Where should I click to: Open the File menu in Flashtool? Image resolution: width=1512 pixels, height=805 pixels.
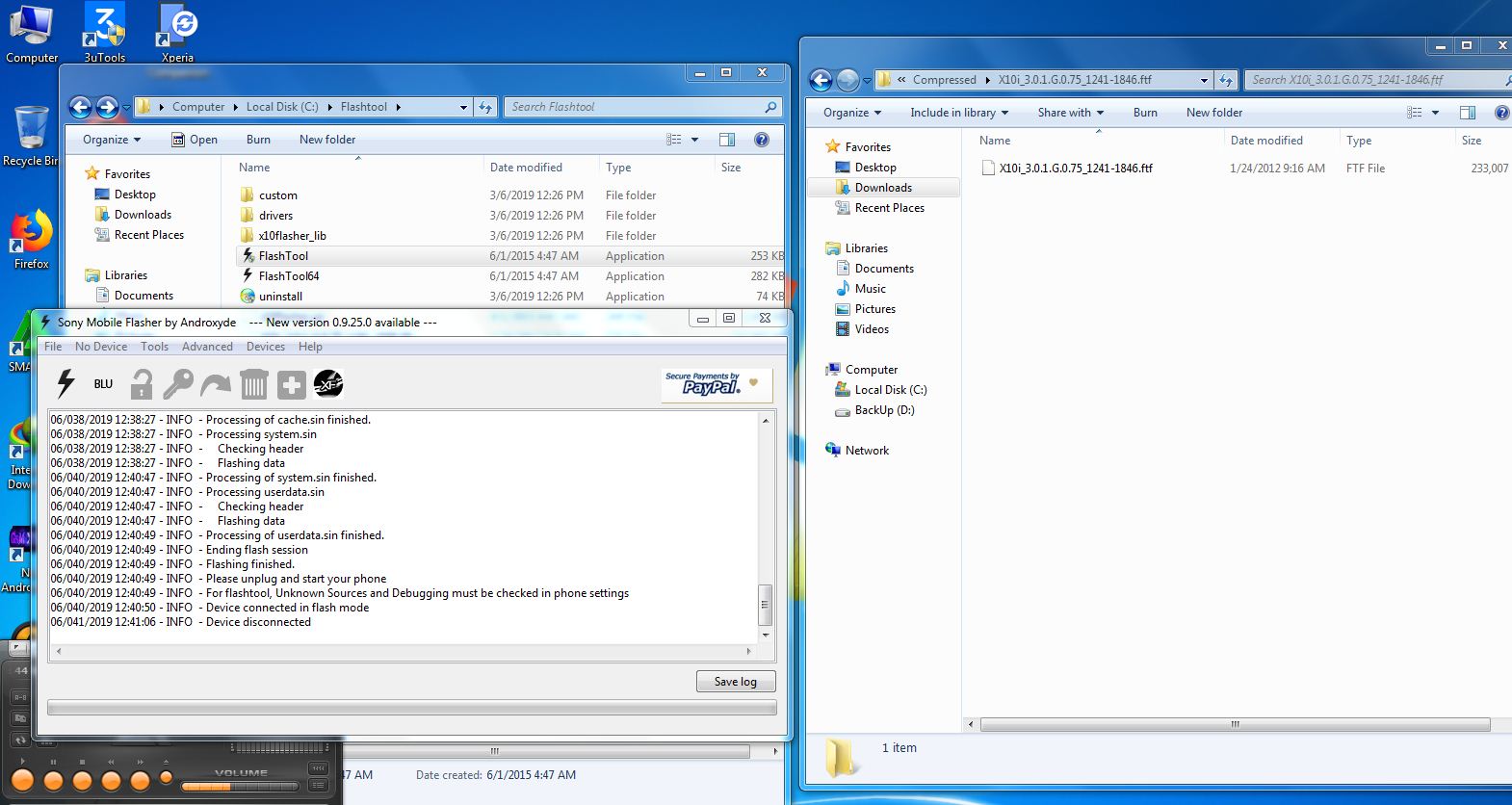(53, 347)
